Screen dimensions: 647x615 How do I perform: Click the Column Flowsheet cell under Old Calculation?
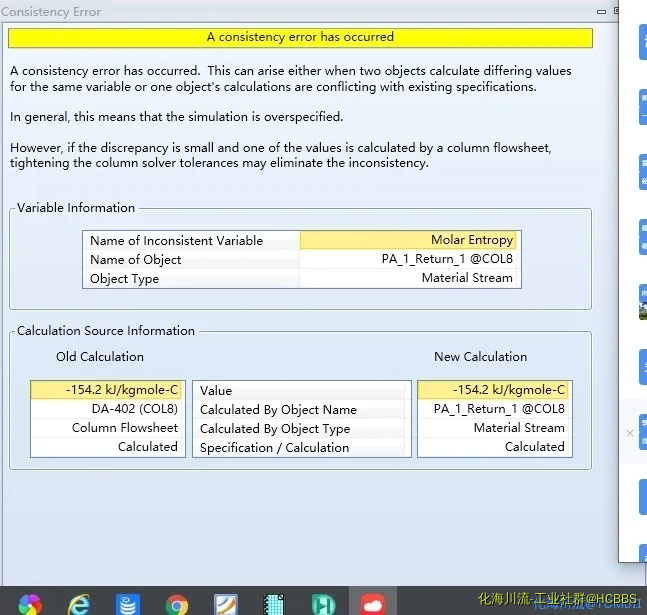(x=107, y=428)
